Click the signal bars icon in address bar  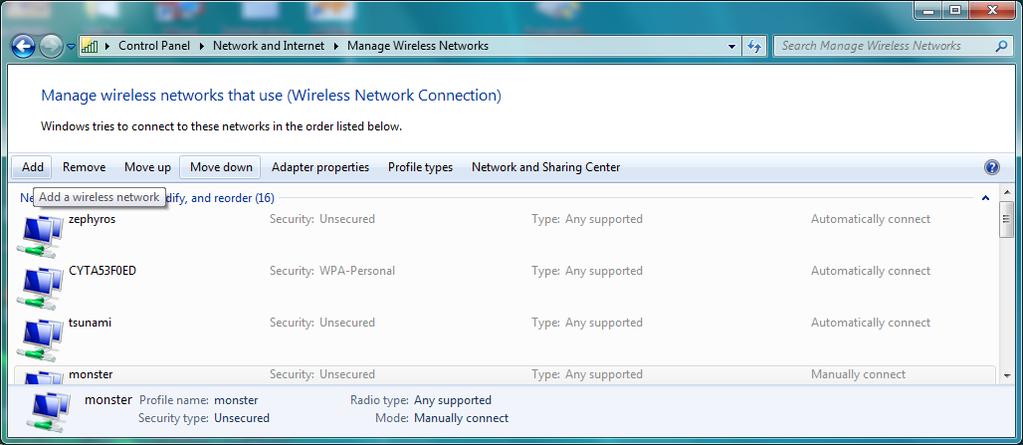[x=89, y=46]
